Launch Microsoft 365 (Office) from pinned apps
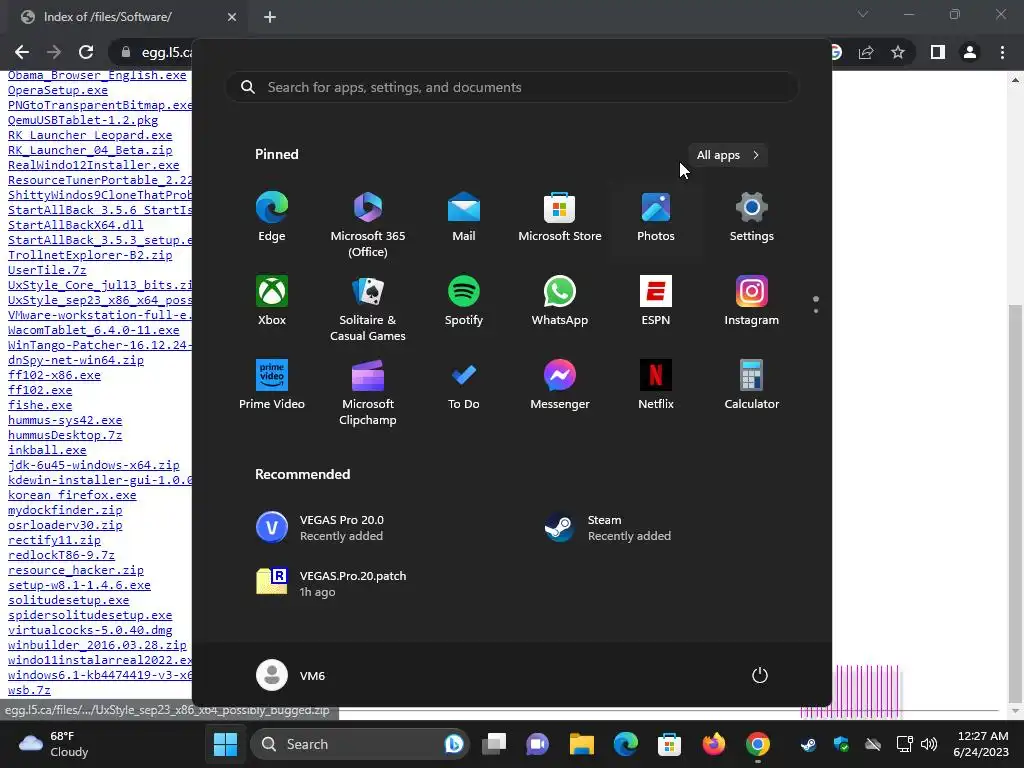1024x768 pixels. 368,224
